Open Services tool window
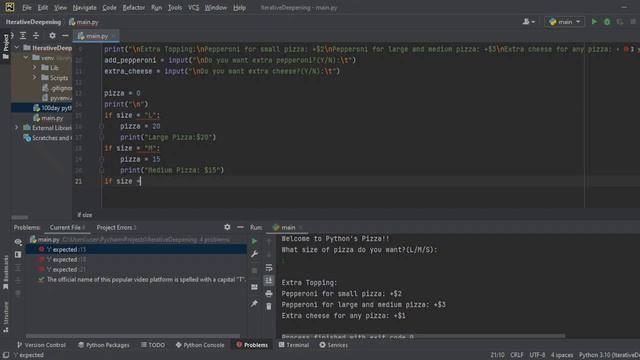 click(x=334, y=345)
